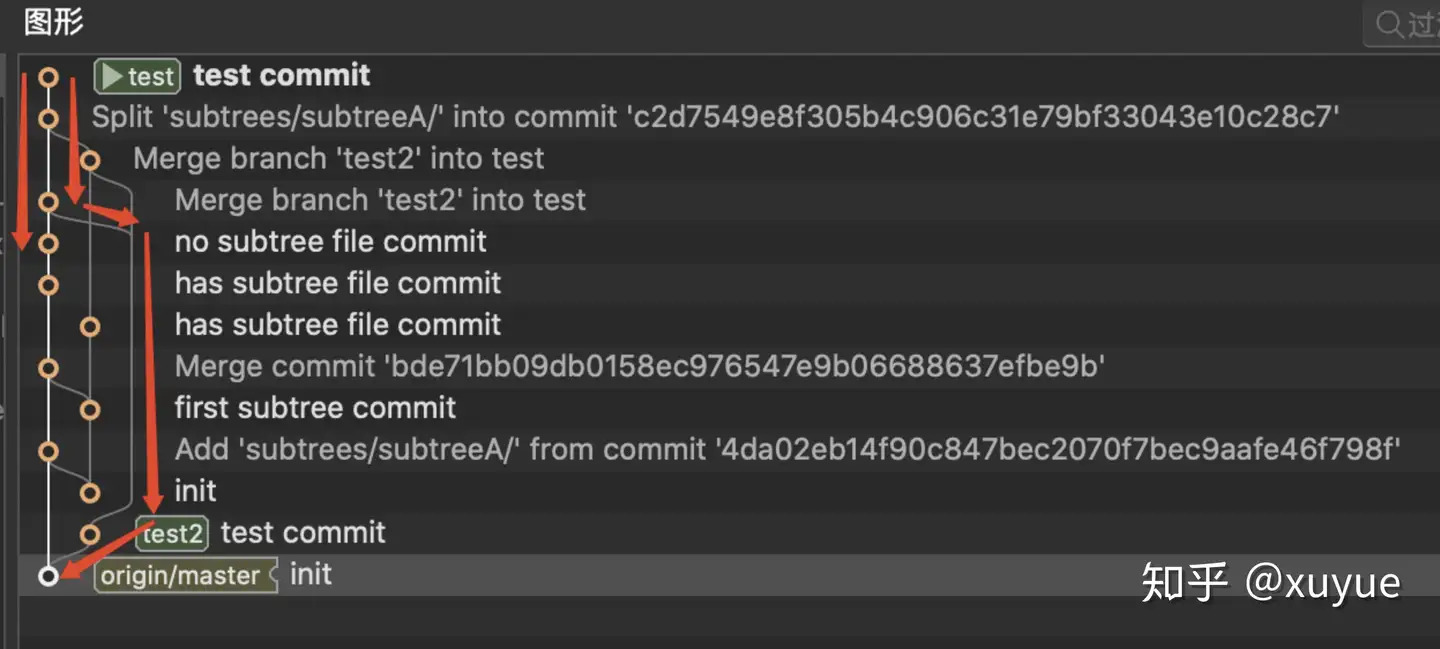
Task: Click the graph node for 'no subtree file commit'
Action: click(x=48, y=243)
